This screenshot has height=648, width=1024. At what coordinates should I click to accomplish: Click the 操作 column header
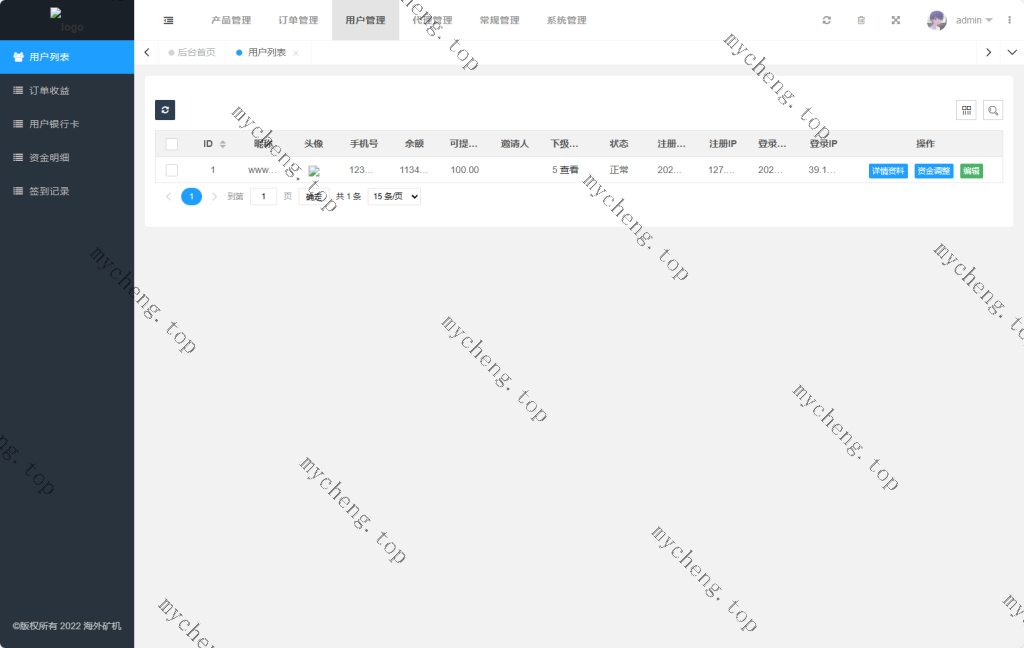coord(925,144)
